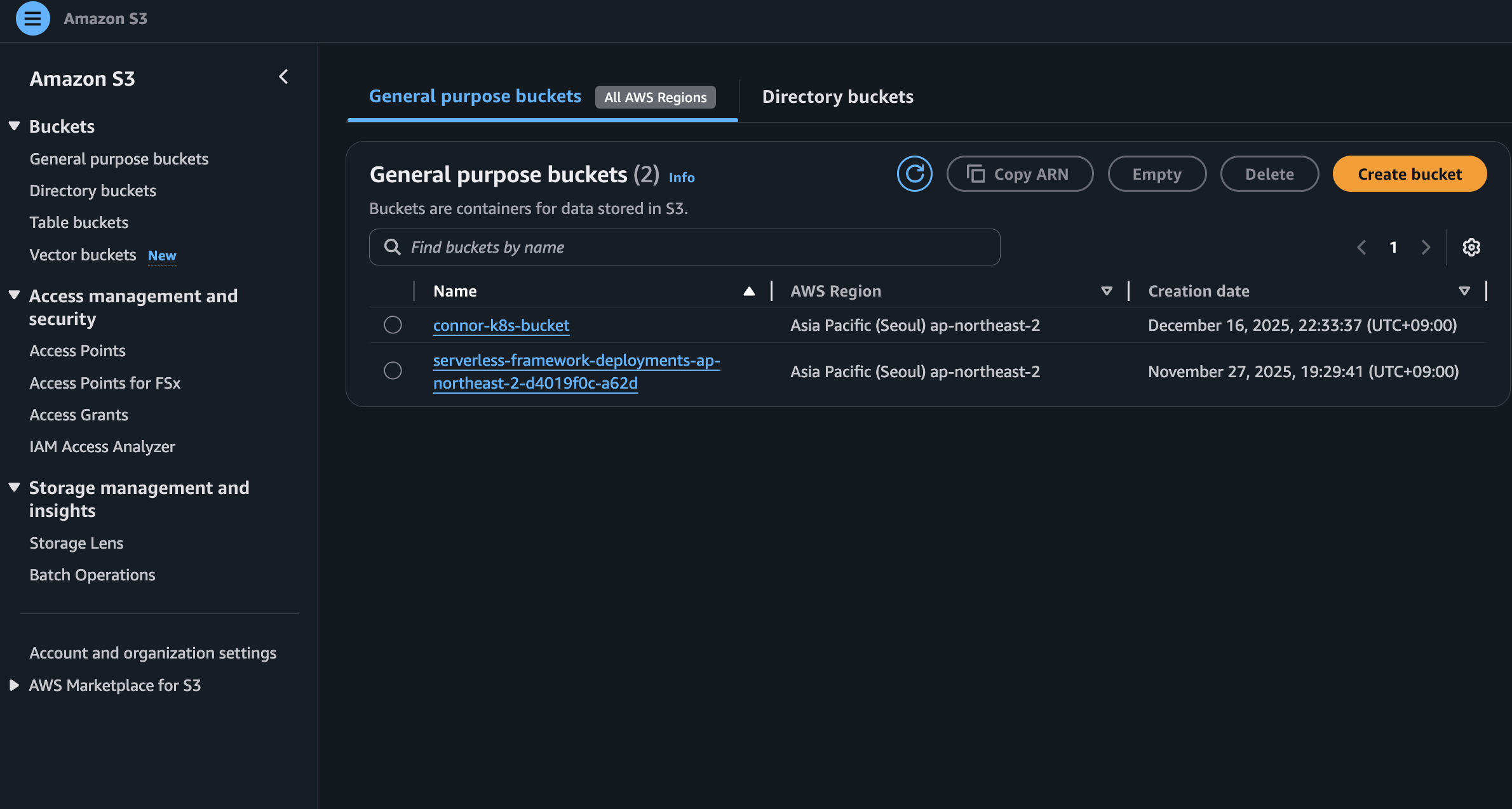Go to next page of buckets

point(1426,247)
